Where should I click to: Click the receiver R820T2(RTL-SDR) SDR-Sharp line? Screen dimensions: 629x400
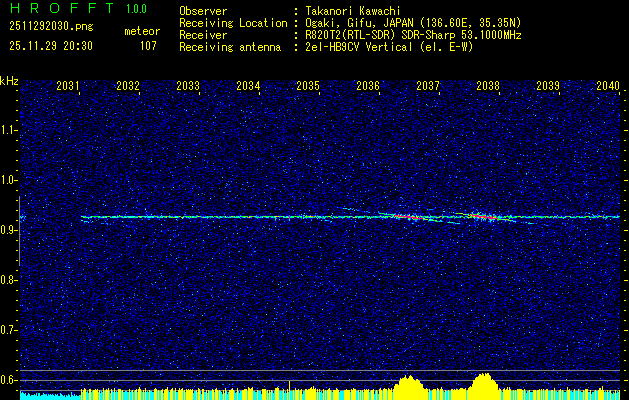[x=413, y=35]
